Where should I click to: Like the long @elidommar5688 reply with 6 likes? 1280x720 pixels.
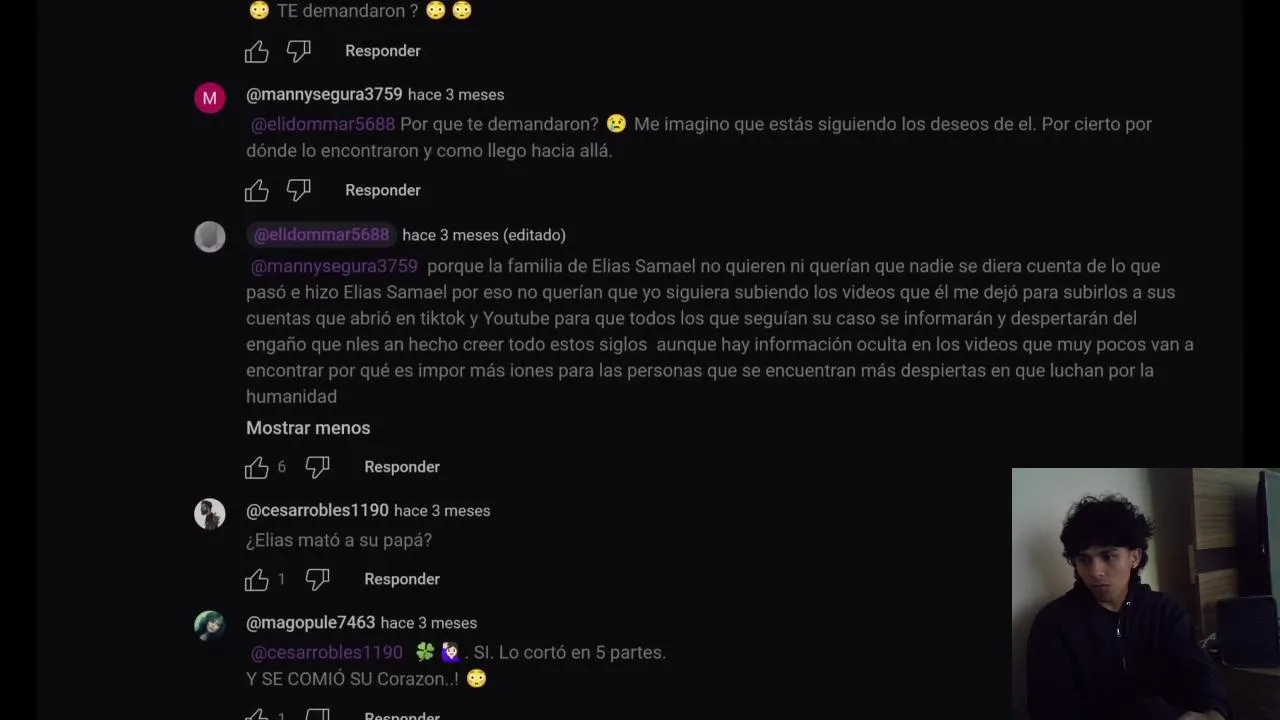(257, 467)
